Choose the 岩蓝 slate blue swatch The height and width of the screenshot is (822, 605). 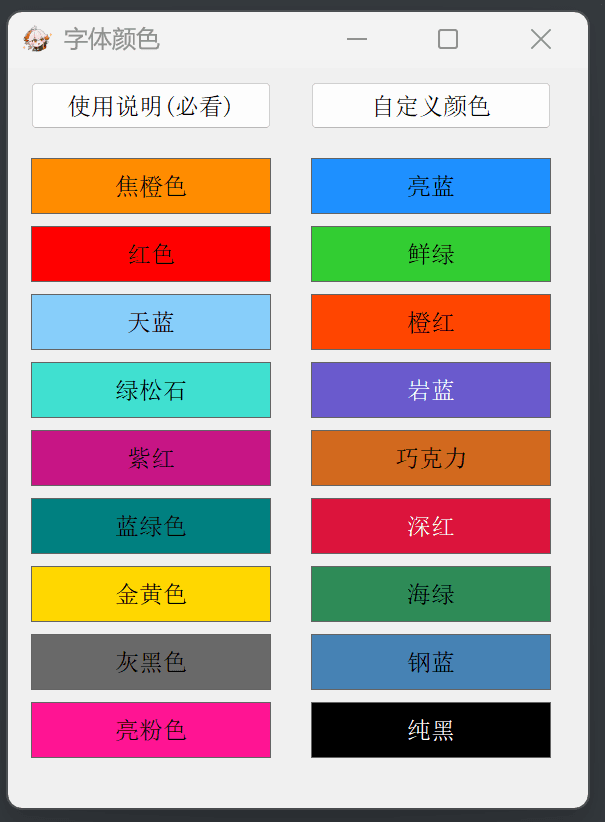[x=431, y=390]
